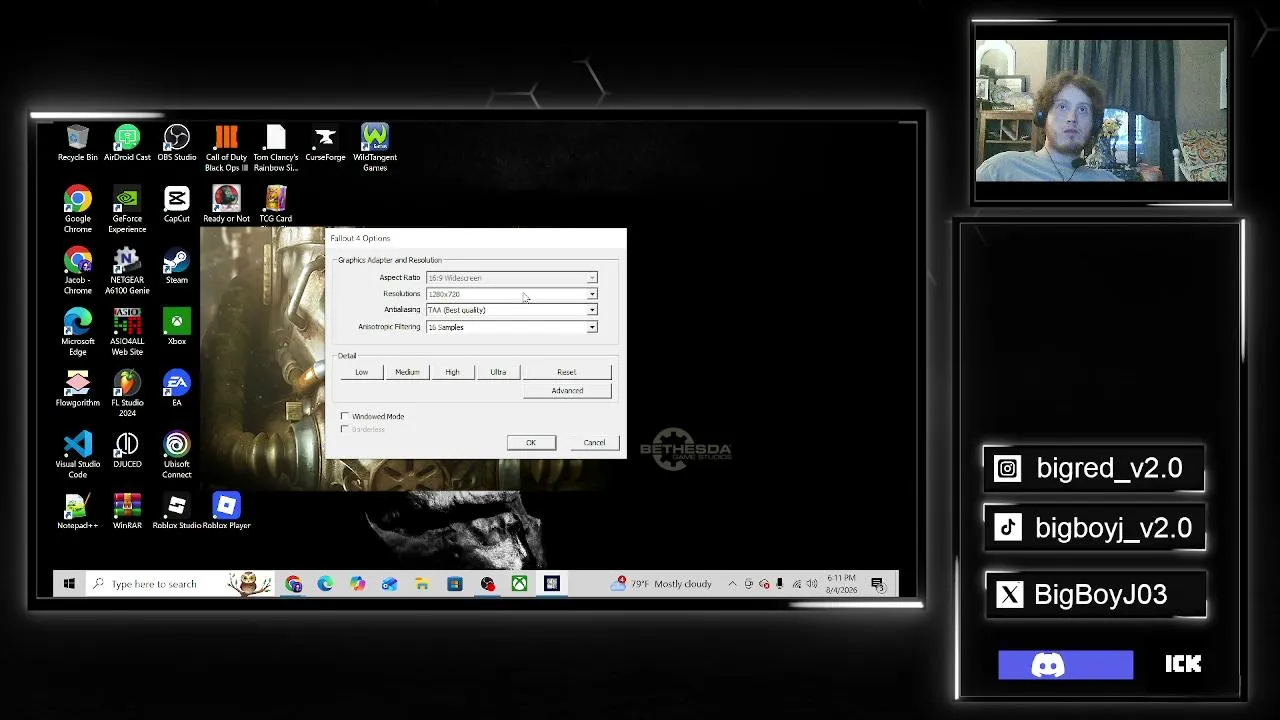Image resolution: width=1280 pixels, height=720 pixels.
Task: Select the Ultra detail preset
Action: click(498, 372)
